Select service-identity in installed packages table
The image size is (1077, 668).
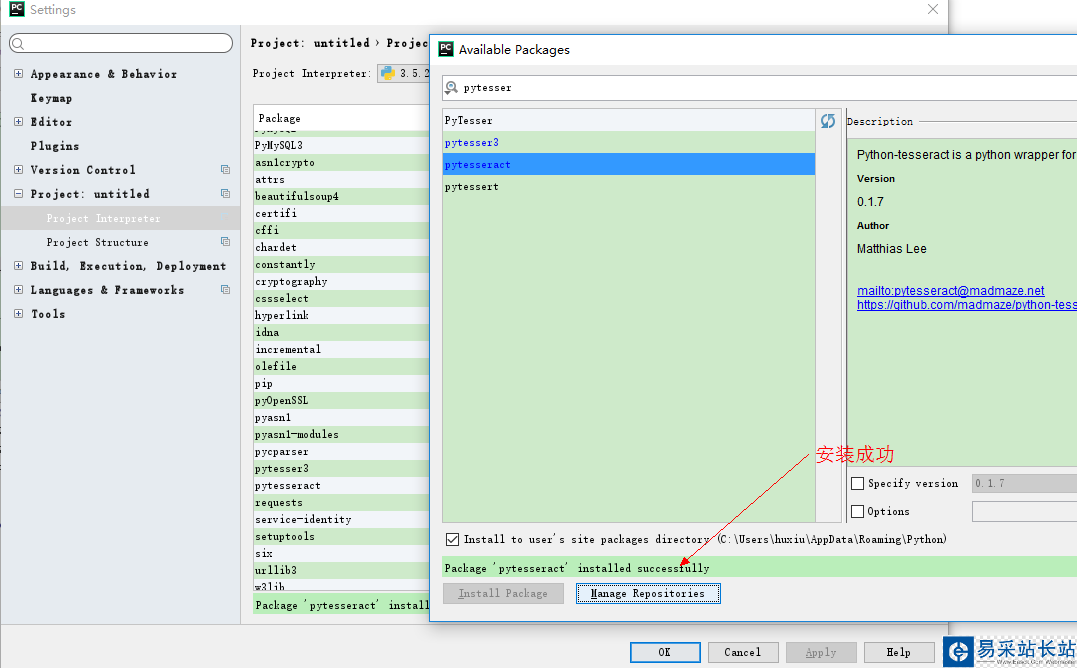341,520
